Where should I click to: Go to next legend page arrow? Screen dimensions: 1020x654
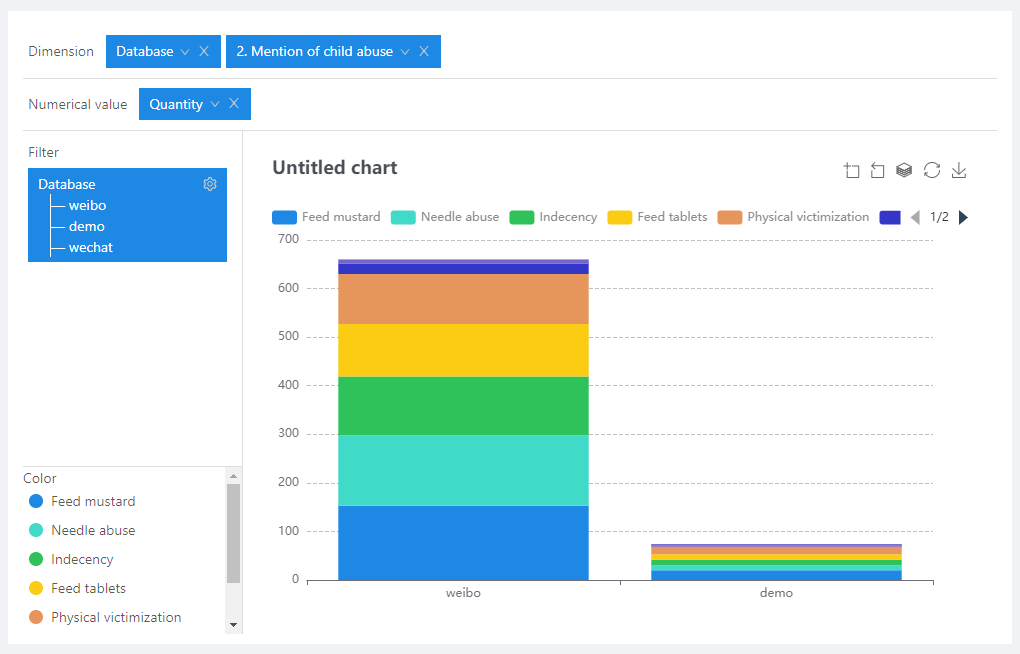pyautogui.click(x=963, y=217)
